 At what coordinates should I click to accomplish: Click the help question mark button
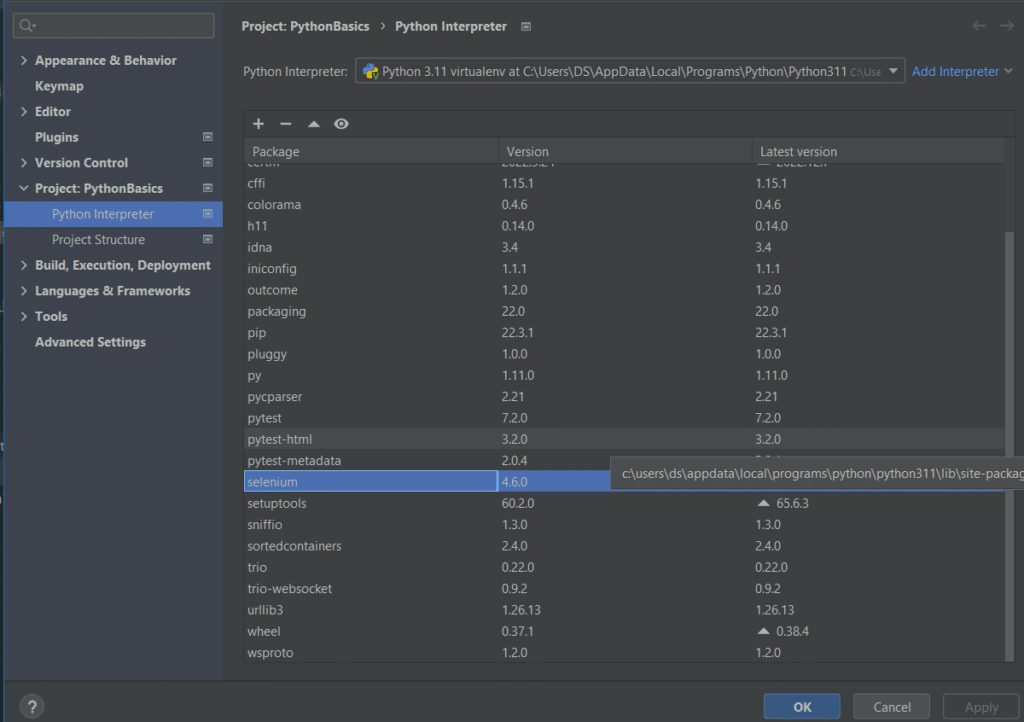click(x=32, y=706)
